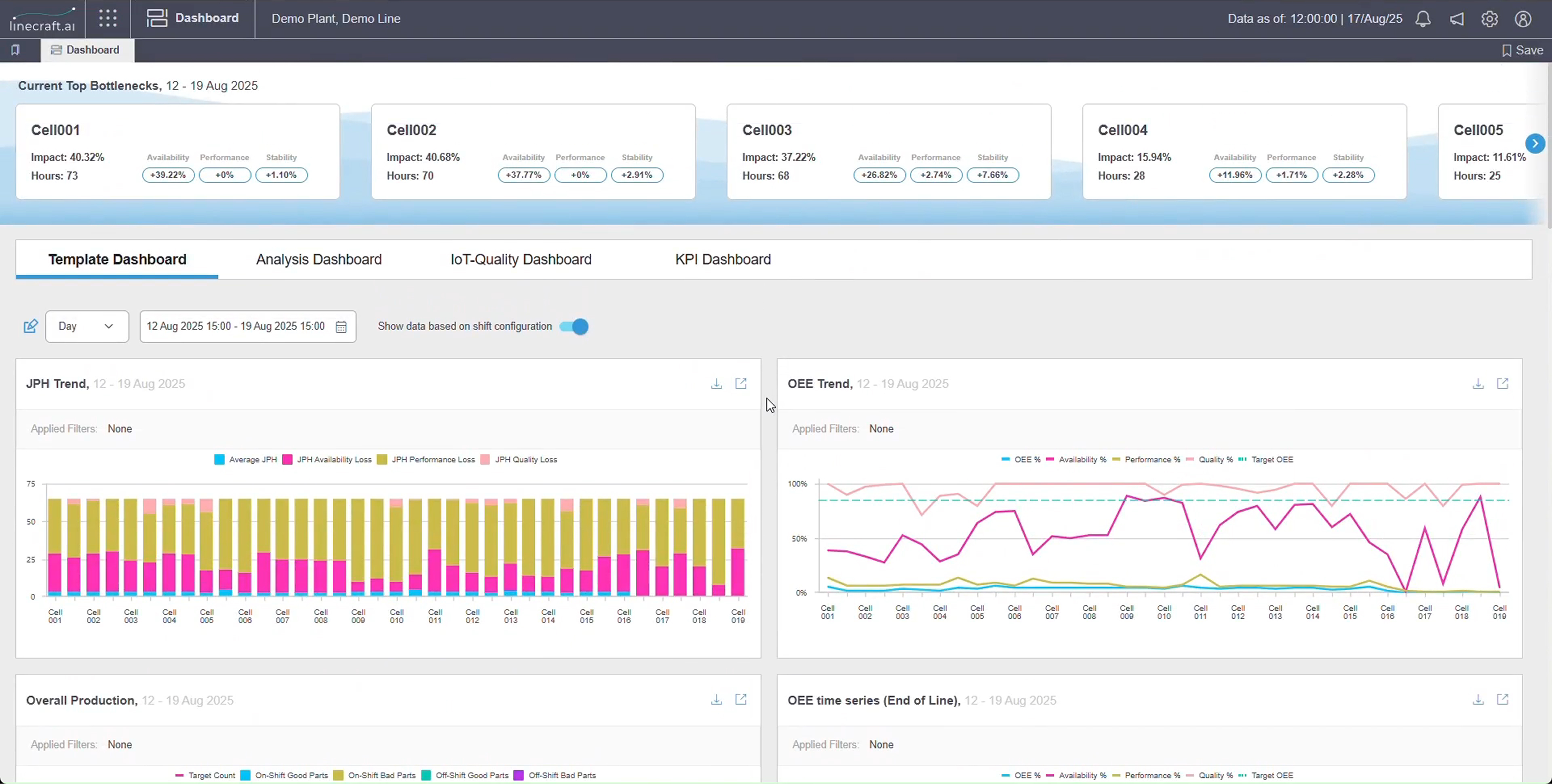Download the Overall Production chart
The height and width of the screenshot is (784, 1552).
[x=716, y=700]
